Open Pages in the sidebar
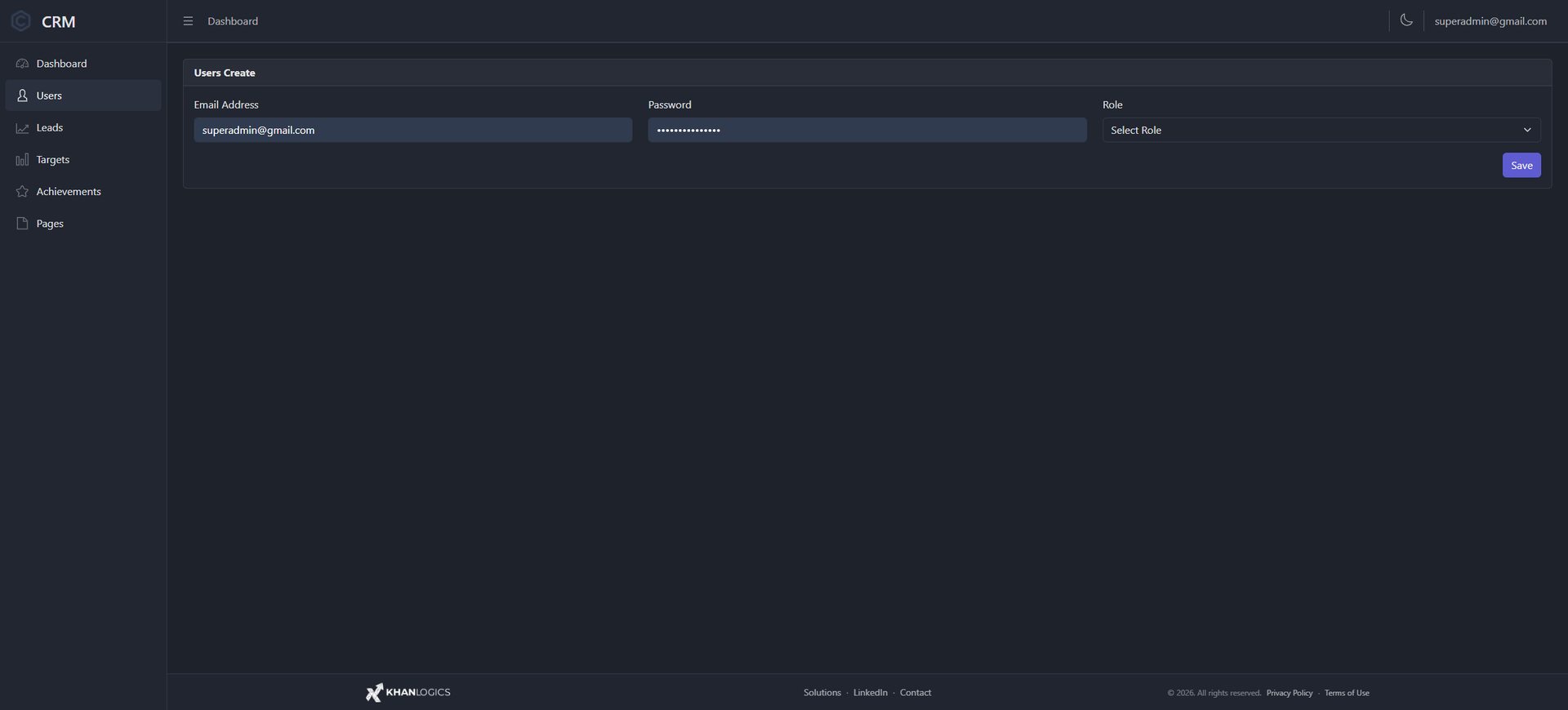 coord(83,223)
